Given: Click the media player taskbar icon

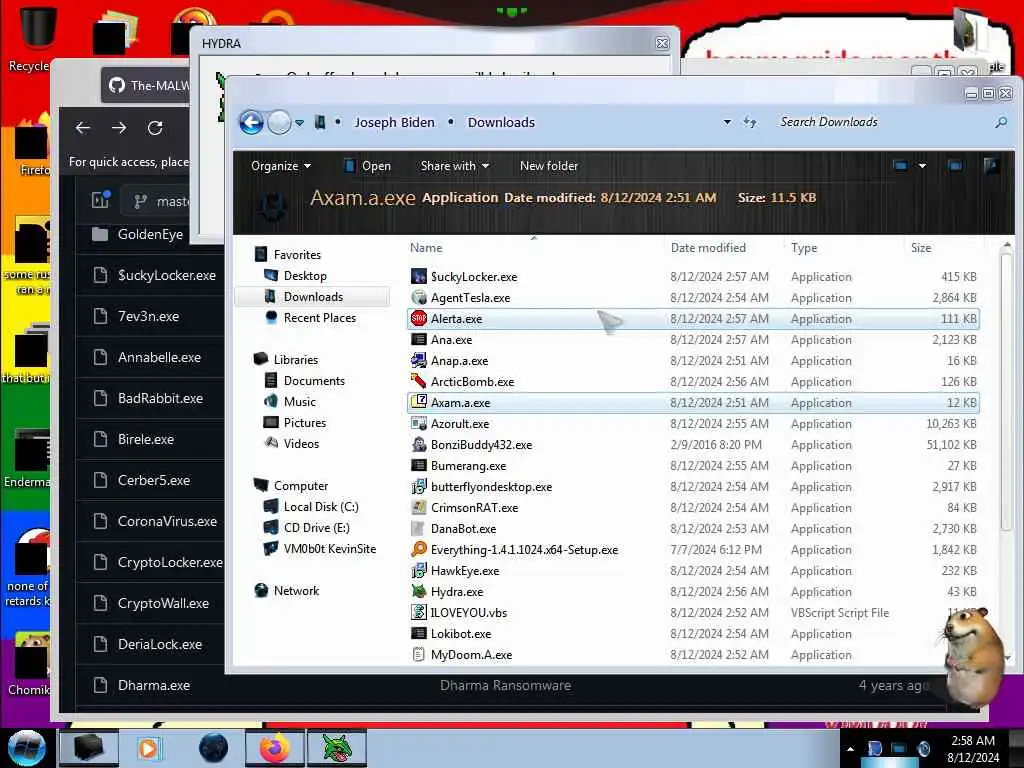Looking at the screenshot, I should [148, 748].
